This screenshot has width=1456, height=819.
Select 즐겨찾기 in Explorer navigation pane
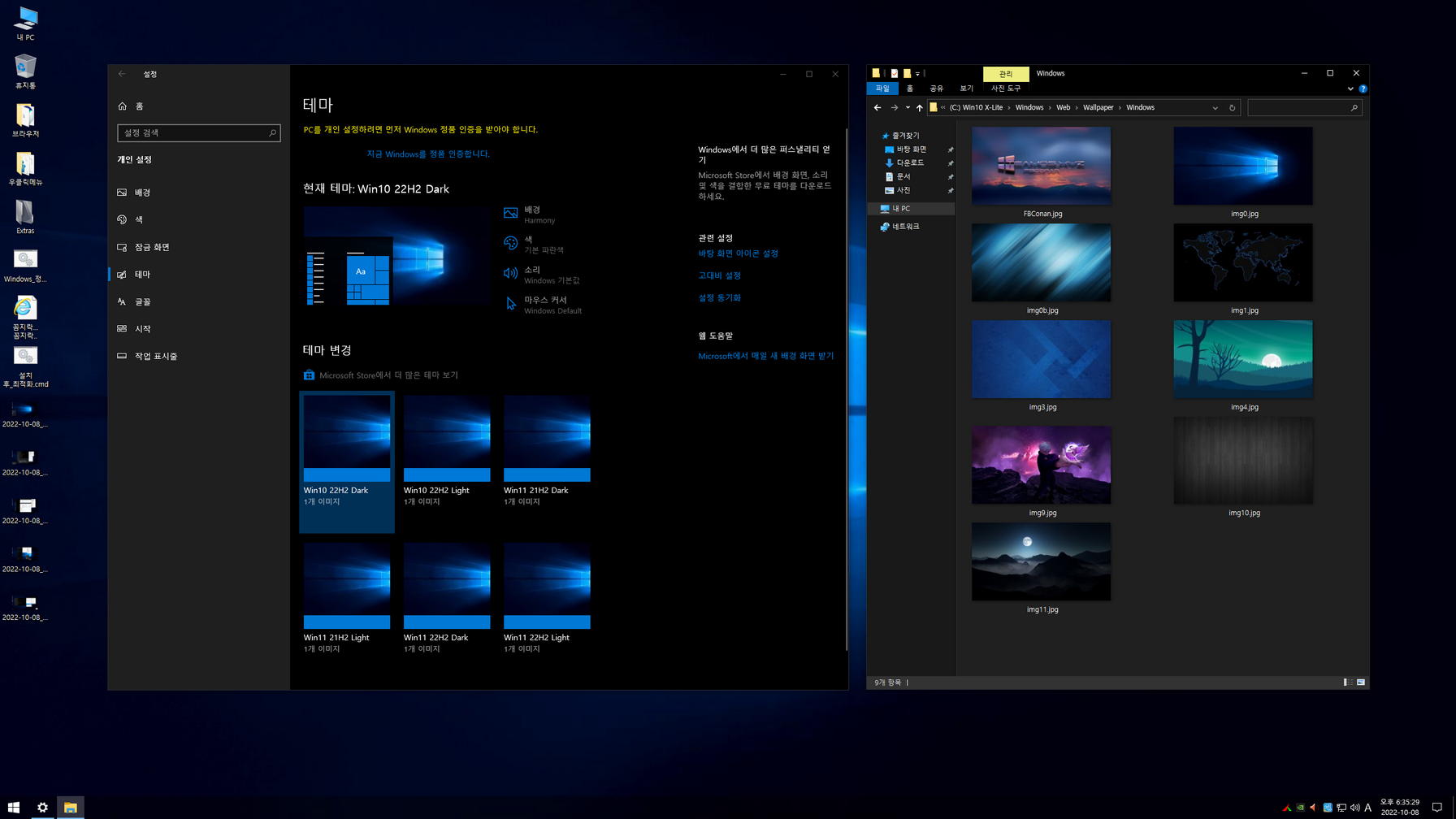click(x=905, y=136)
